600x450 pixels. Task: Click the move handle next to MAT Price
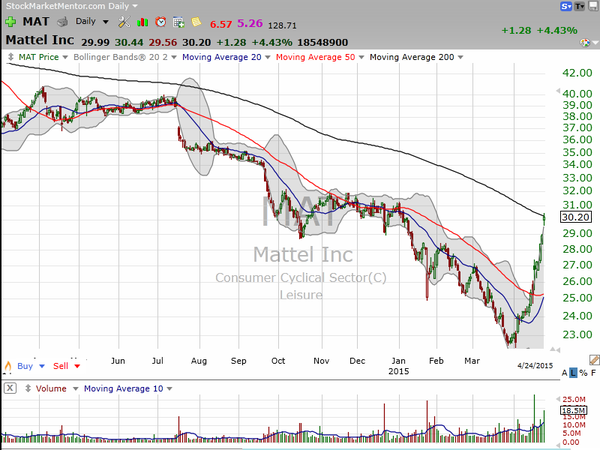pyautogui.click(x=11, y=57)
